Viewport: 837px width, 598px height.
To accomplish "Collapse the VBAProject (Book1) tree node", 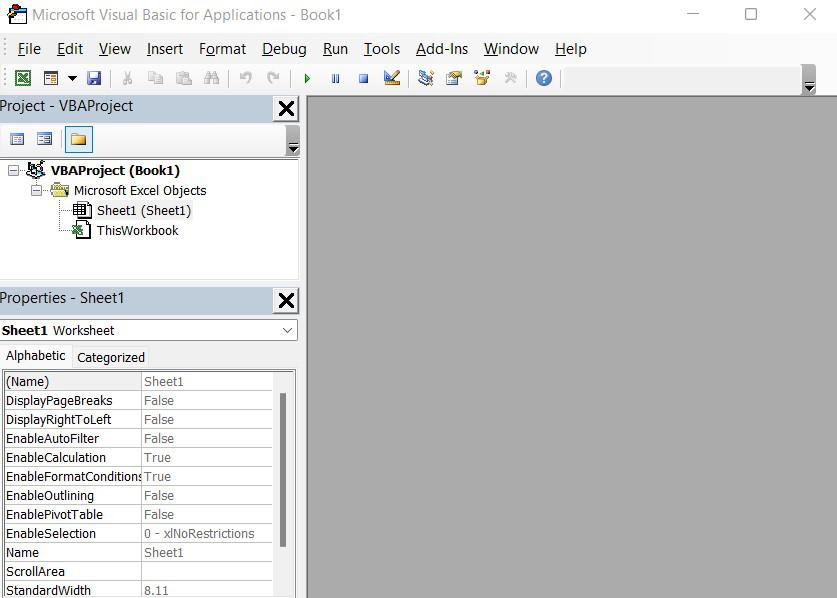I will pyautogui.click(x=13, y=171).
